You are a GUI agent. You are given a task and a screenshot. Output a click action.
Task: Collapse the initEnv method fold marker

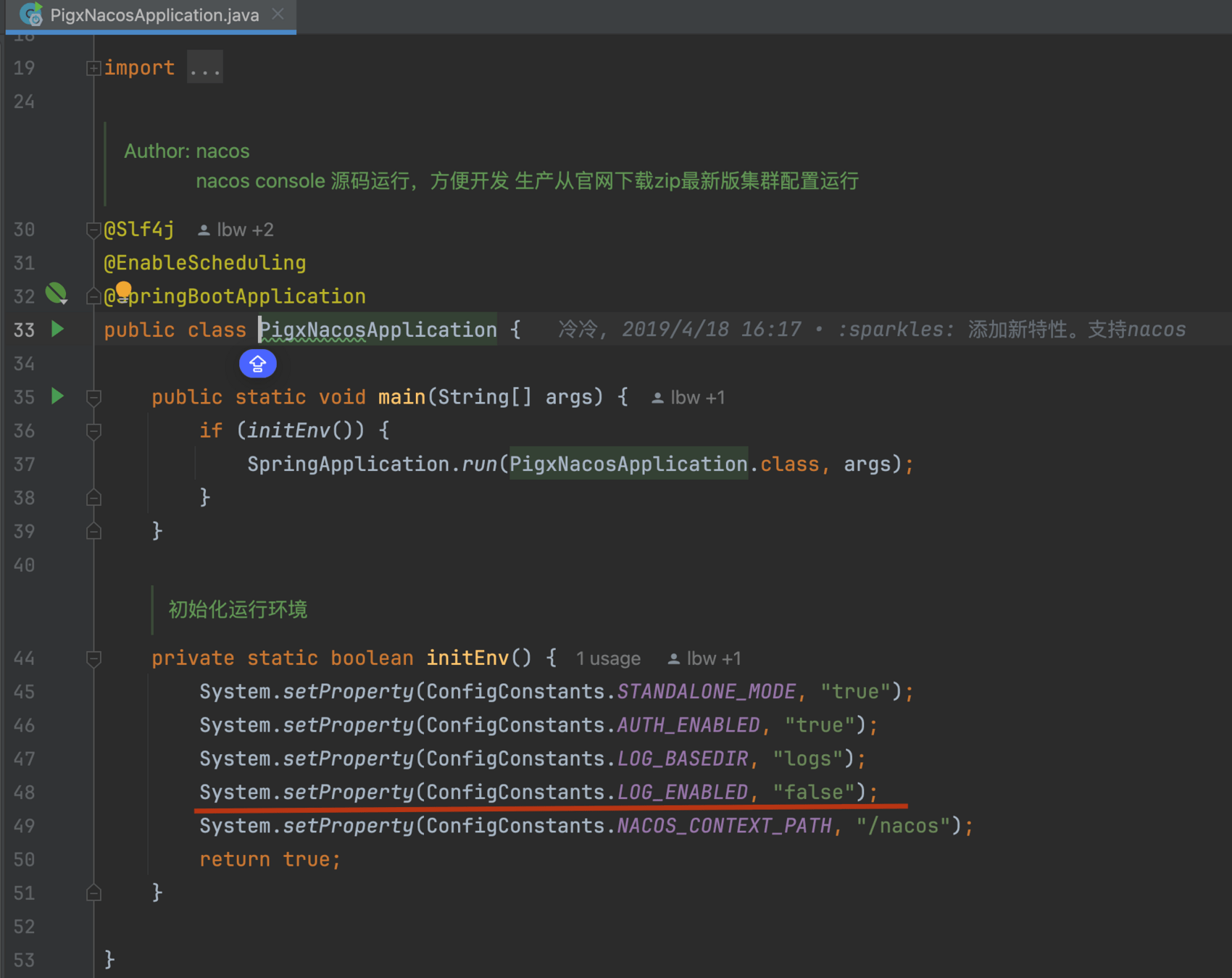93,659
